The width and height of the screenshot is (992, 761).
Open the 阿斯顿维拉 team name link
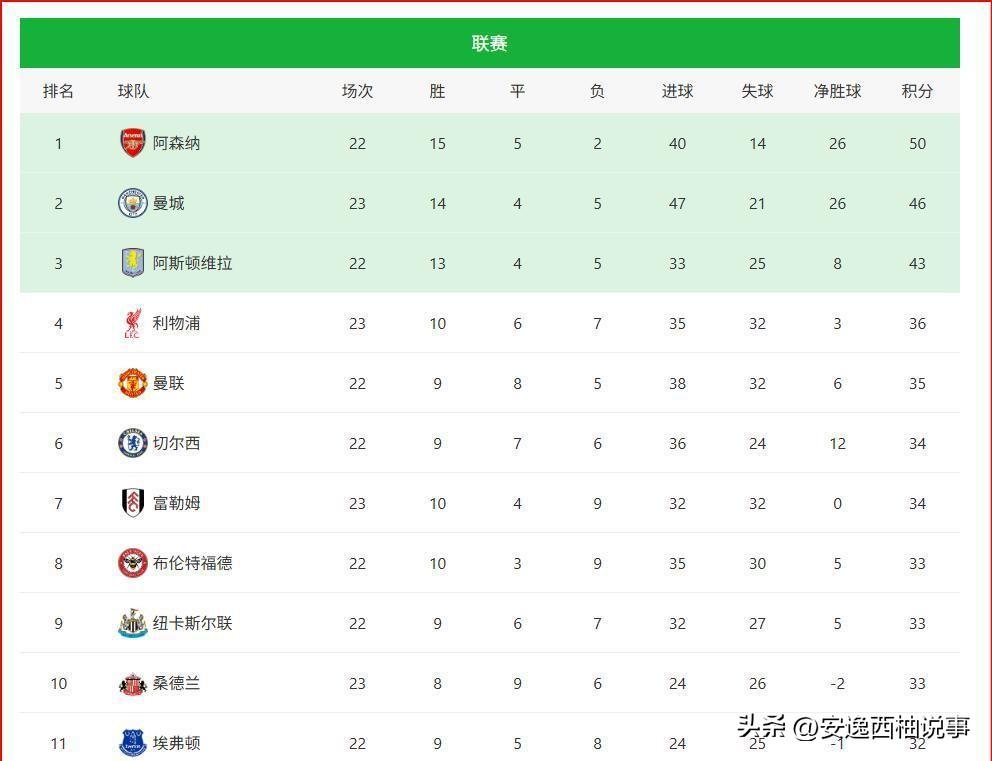[192, 263]
